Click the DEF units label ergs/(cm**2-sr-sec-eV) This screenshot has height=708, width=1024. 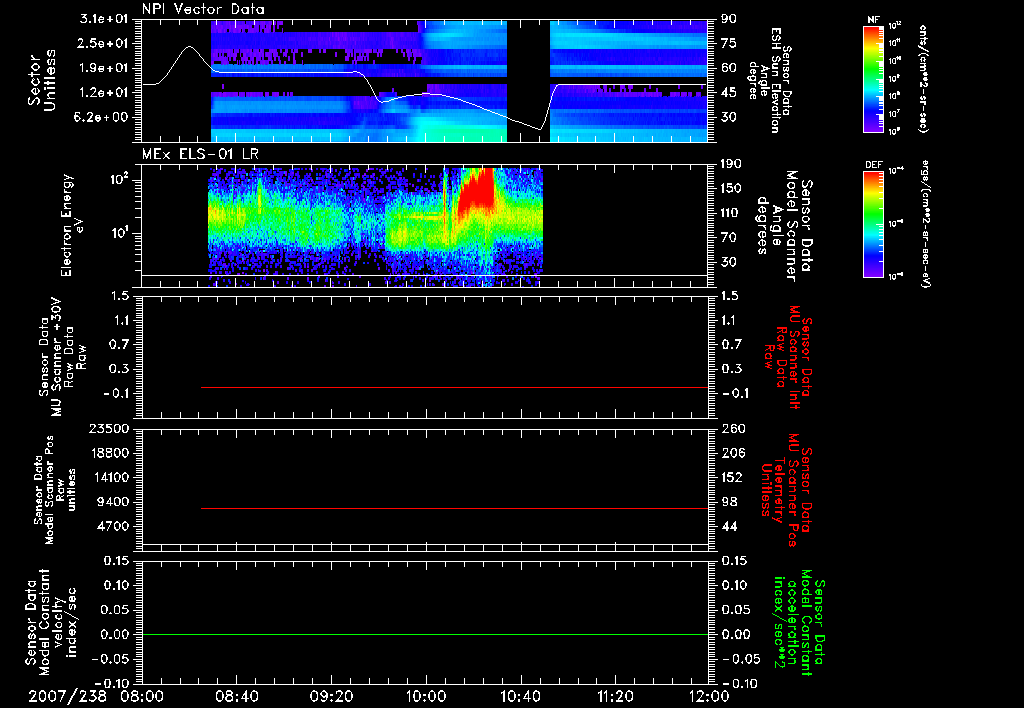pos(925,223)
